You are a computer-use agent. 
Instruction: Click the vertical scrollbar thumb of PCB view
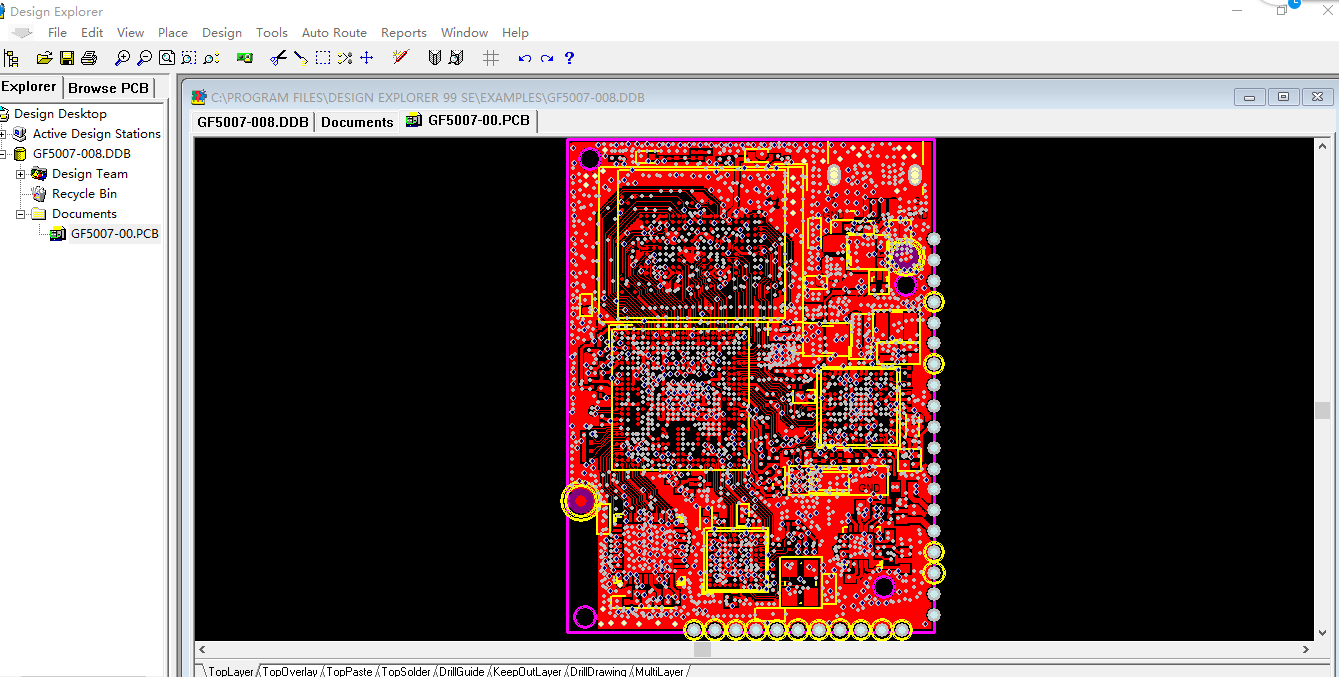coord(1323,410)
